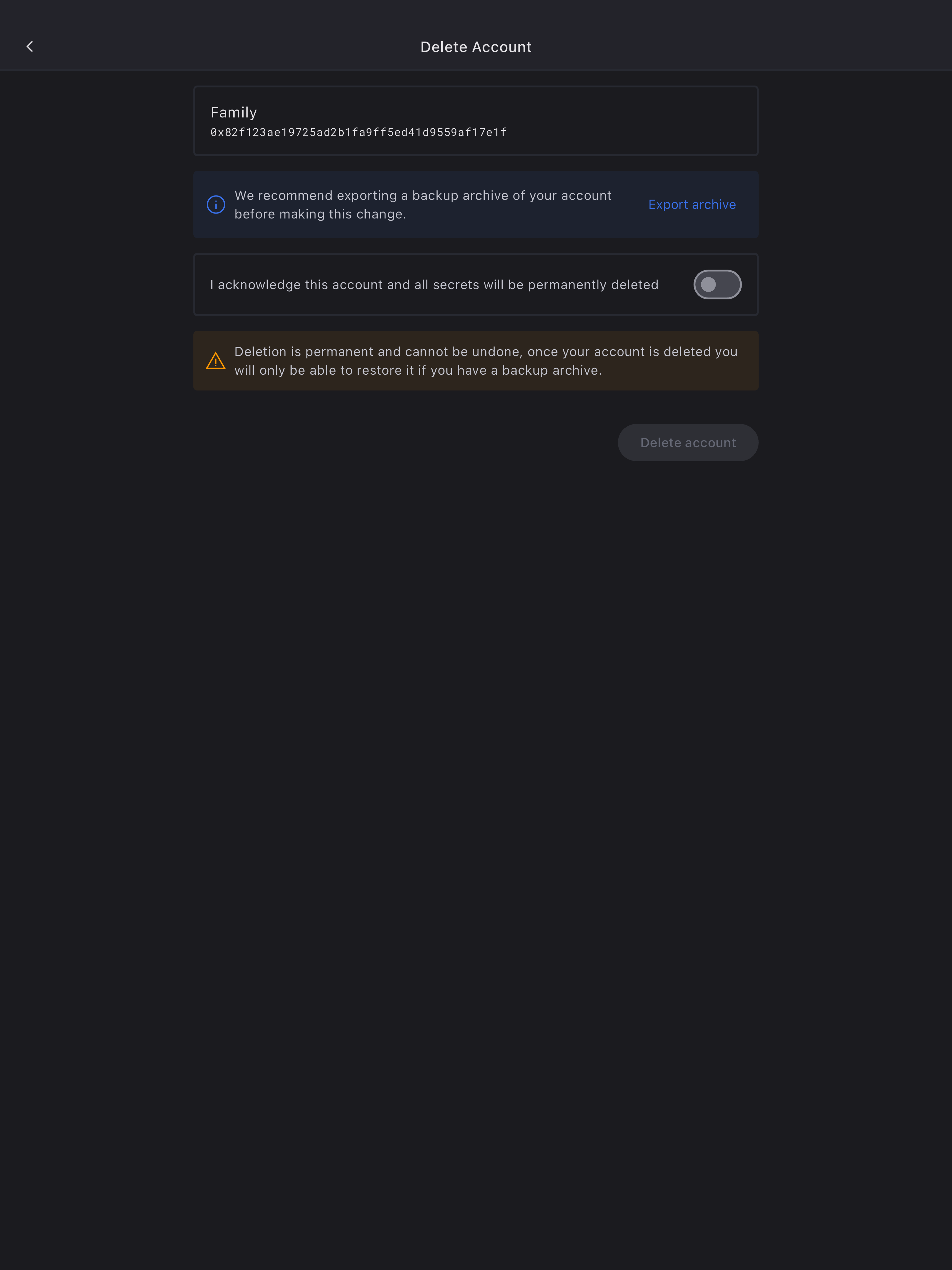
Task: Click the blue info circle icon
Action: (216, 205)
